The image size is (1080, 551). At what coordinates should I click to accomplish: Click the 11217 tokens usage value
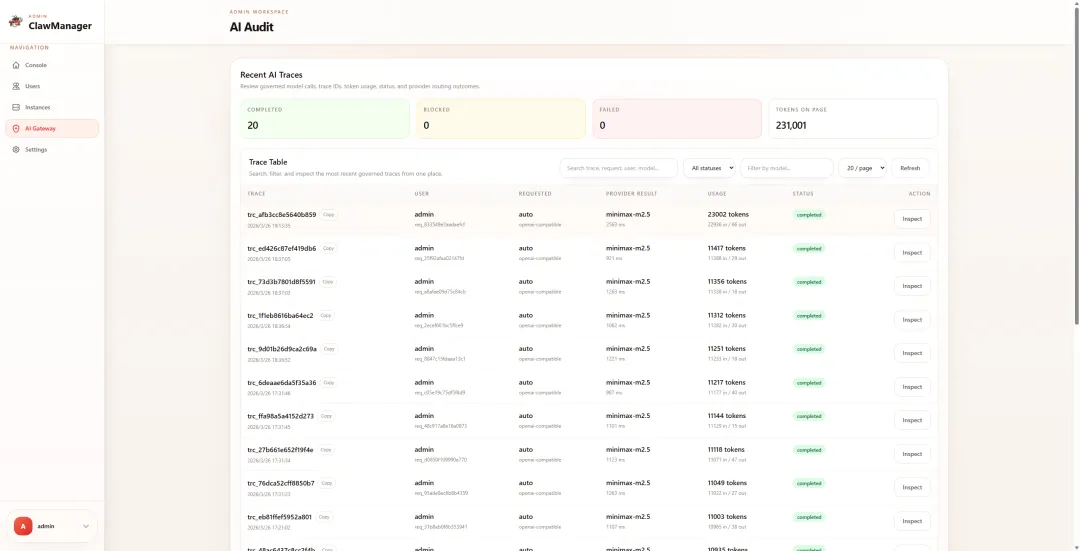[x=727, y=383]
